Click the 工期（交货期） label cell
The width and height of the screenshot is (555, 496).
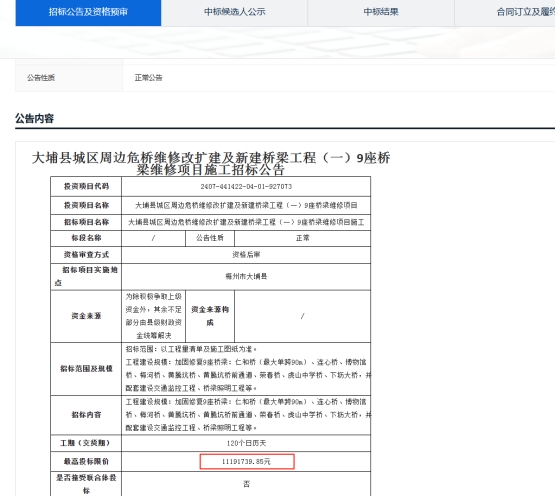pyautogui.click(x=86, y=443)
